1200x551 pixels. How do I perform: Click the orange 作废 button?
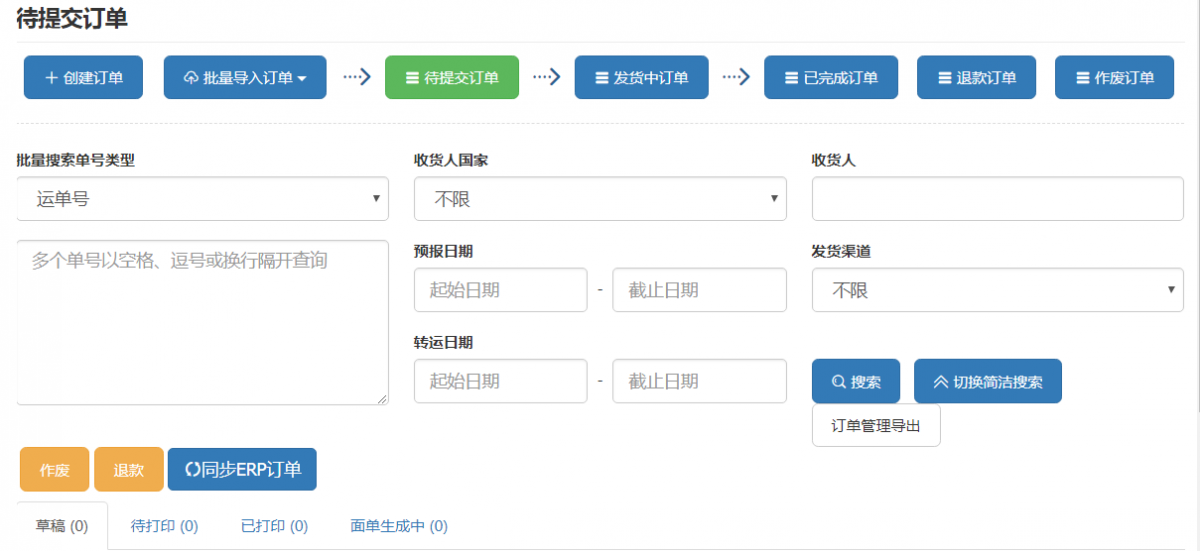(55, 470)
